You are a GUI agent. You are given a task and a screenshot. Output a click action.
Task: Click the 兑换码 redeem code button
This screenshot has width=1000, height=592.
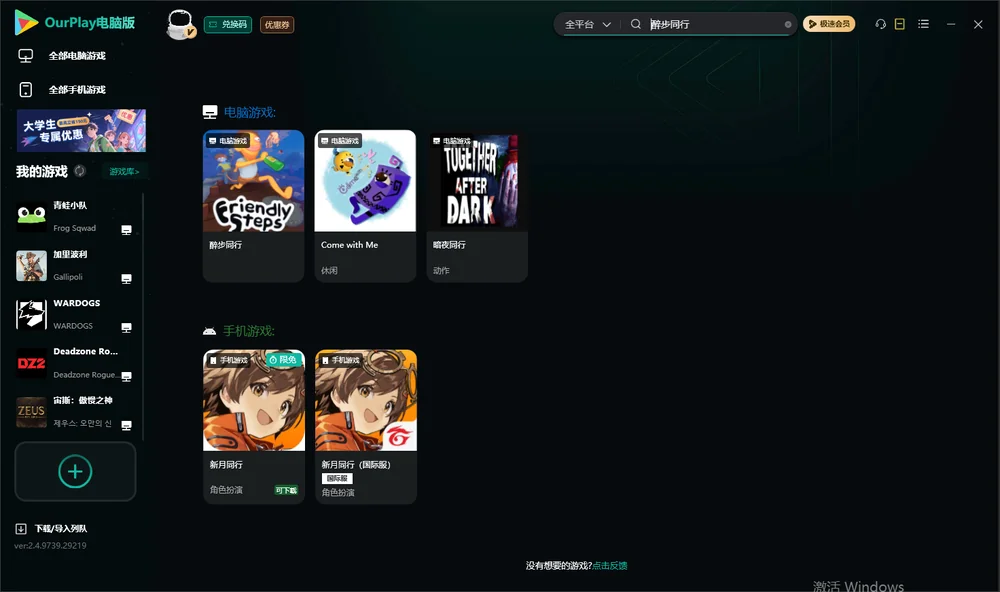click(228, 25)
